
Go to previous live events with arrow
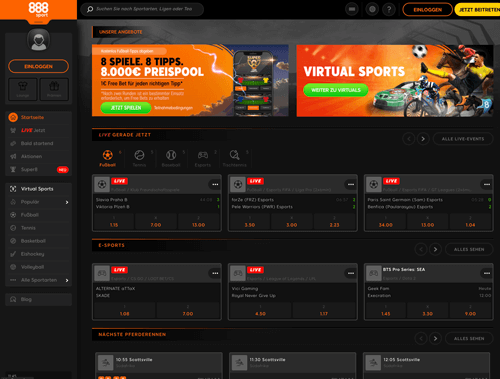pos(409,139)
